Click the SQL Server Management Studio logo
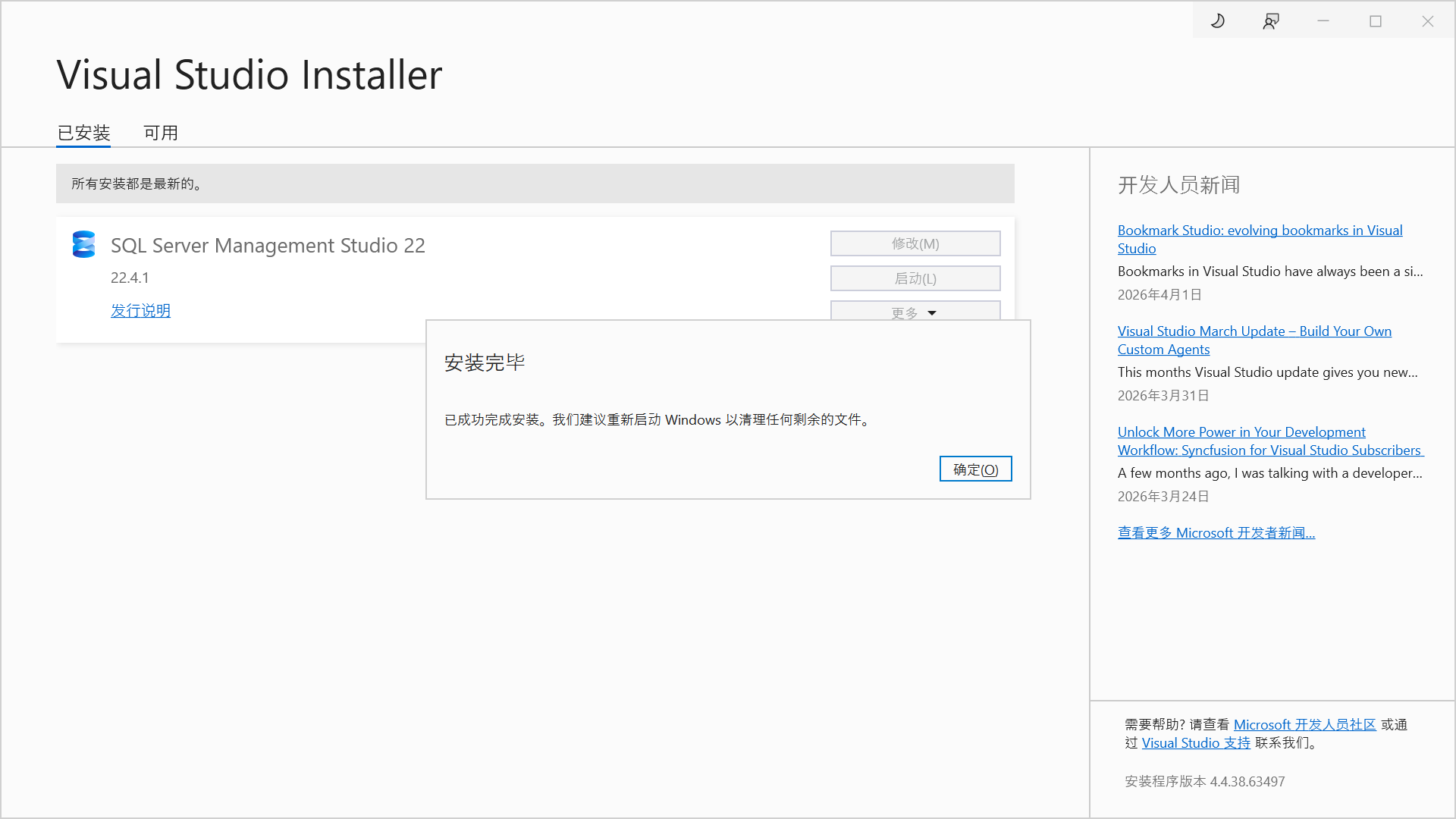Screen dimensions: 1456x819 point(83,244)
